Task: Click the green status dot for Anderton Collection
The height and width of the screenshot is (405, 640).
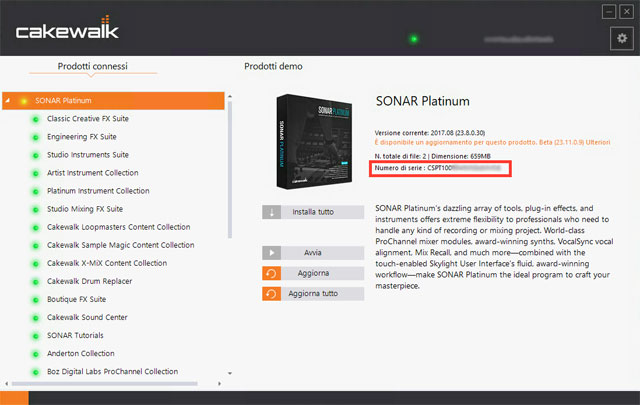Action: (36, 354)
